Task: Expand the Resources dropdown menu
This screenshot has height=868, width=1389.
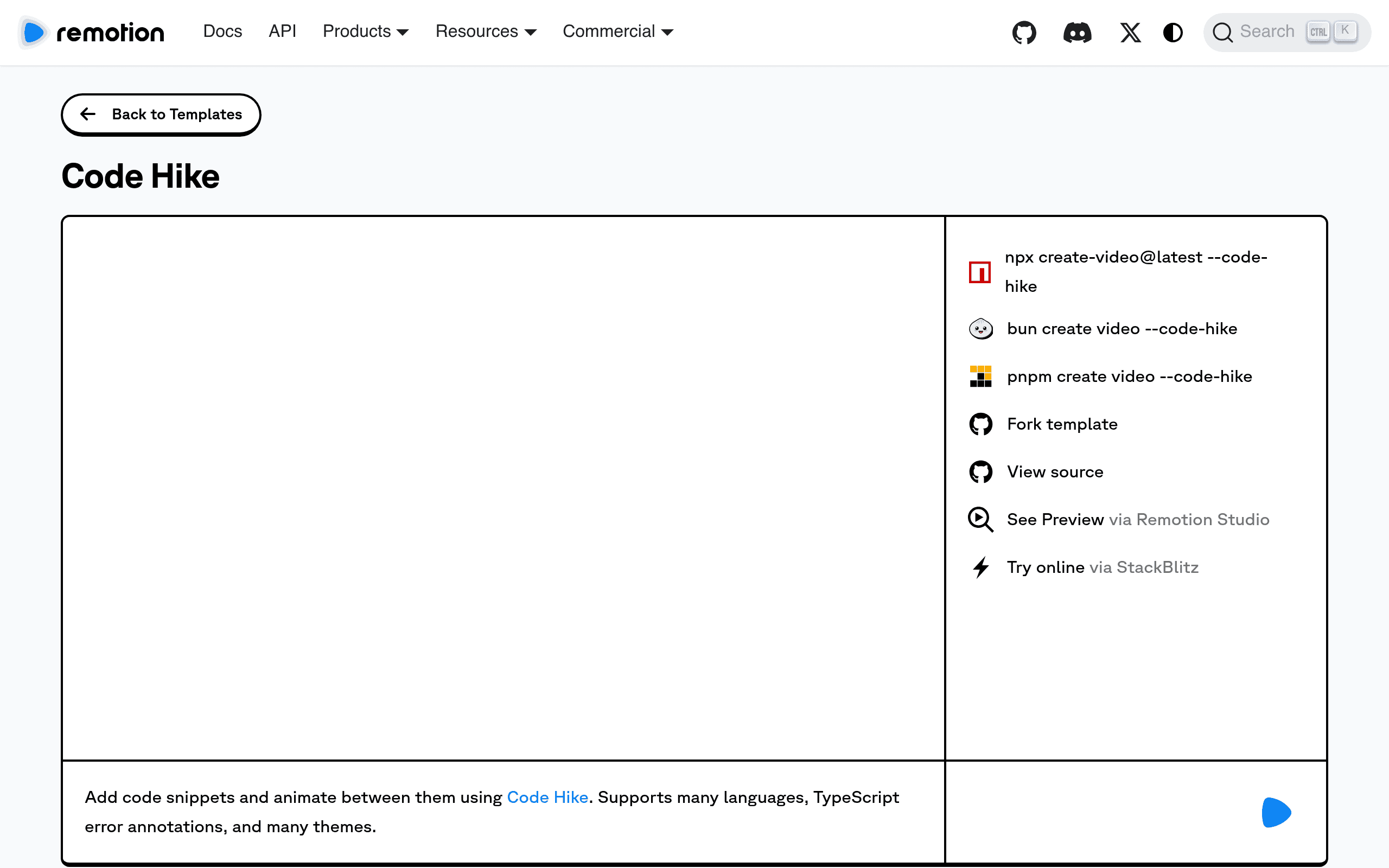Action: [x=486, y=31]
